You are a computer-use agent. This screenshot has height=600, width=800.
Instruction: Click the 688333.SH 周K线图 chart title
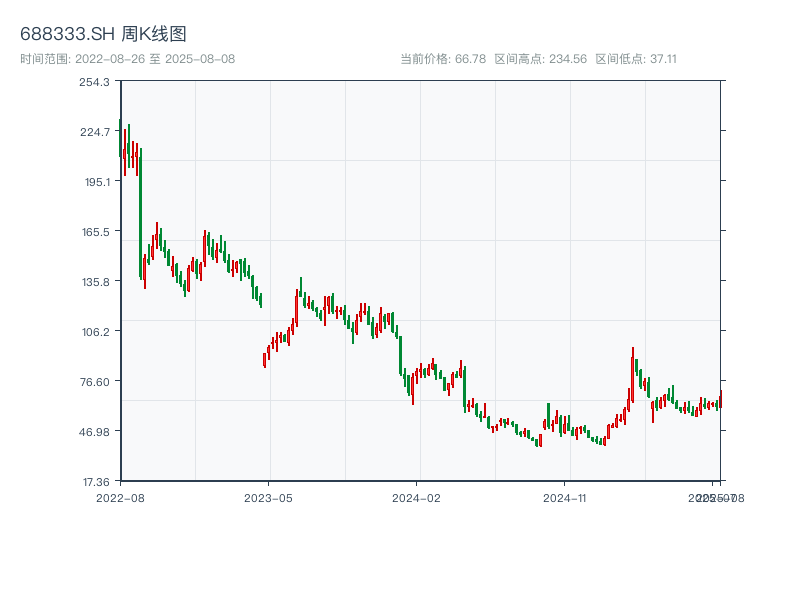[103, 35]
